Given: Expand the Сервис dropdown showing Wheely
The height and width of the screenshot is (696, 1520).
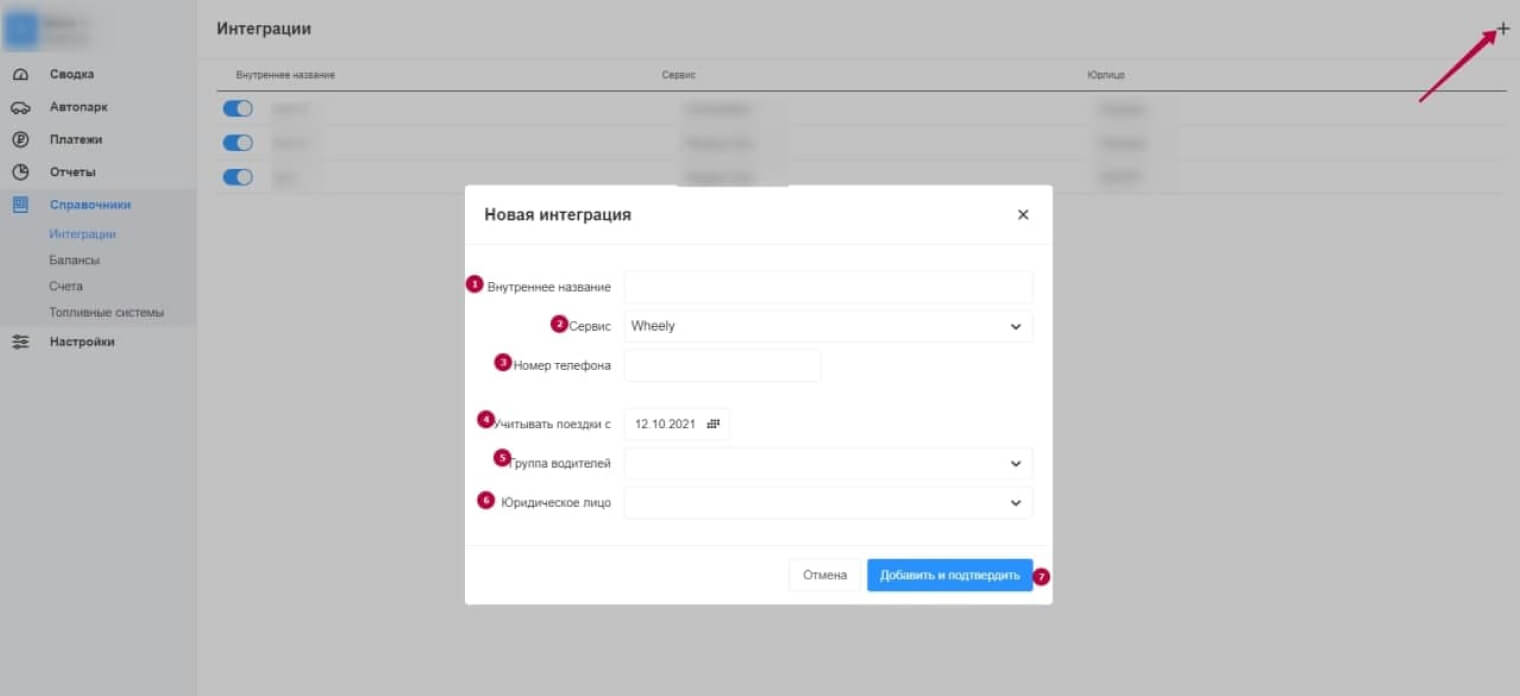Looking at the screenshot, I should [828, 326].
